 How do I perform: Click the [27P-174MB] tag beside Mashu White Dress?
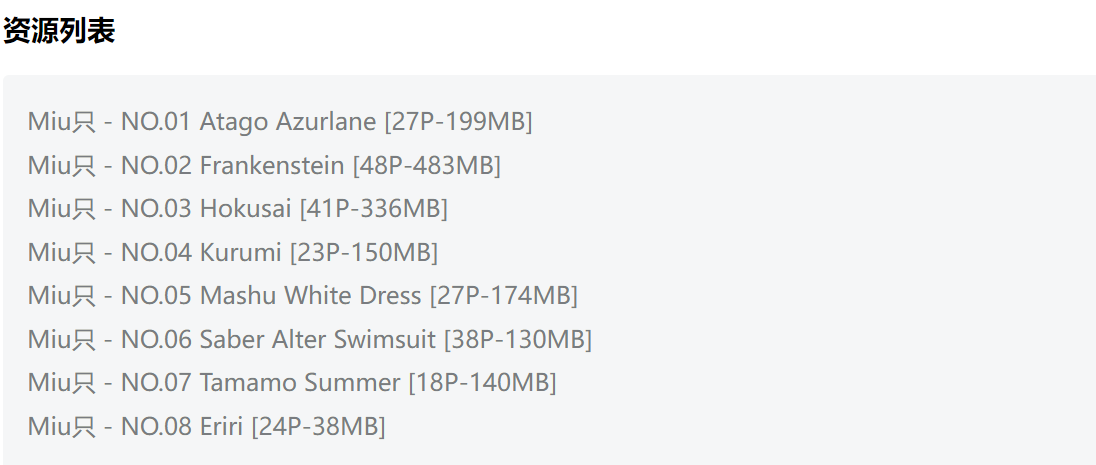click(503, 296)
